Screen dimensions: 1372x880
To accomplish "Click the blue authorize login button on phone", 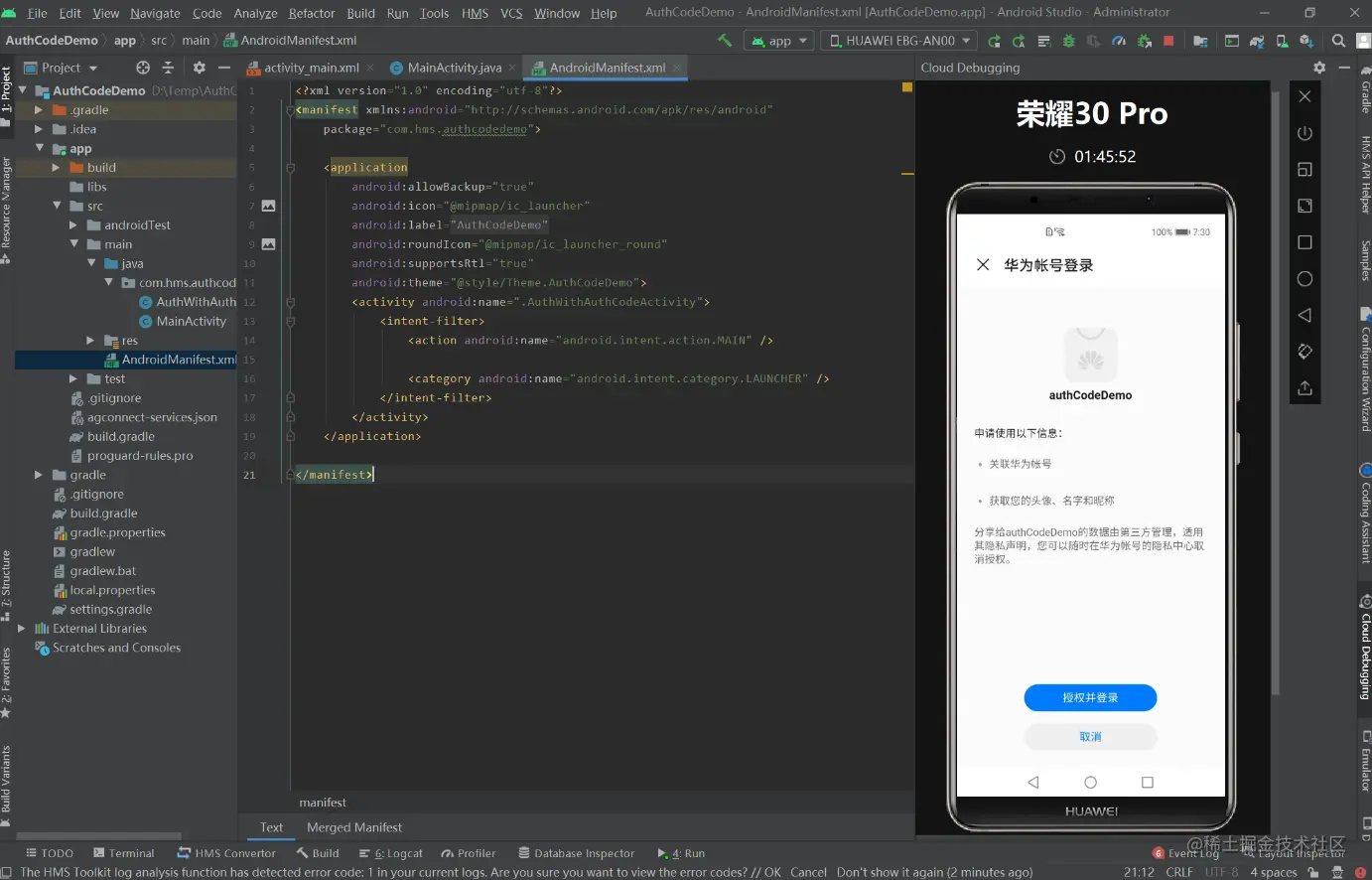I will click(1090, 698).
